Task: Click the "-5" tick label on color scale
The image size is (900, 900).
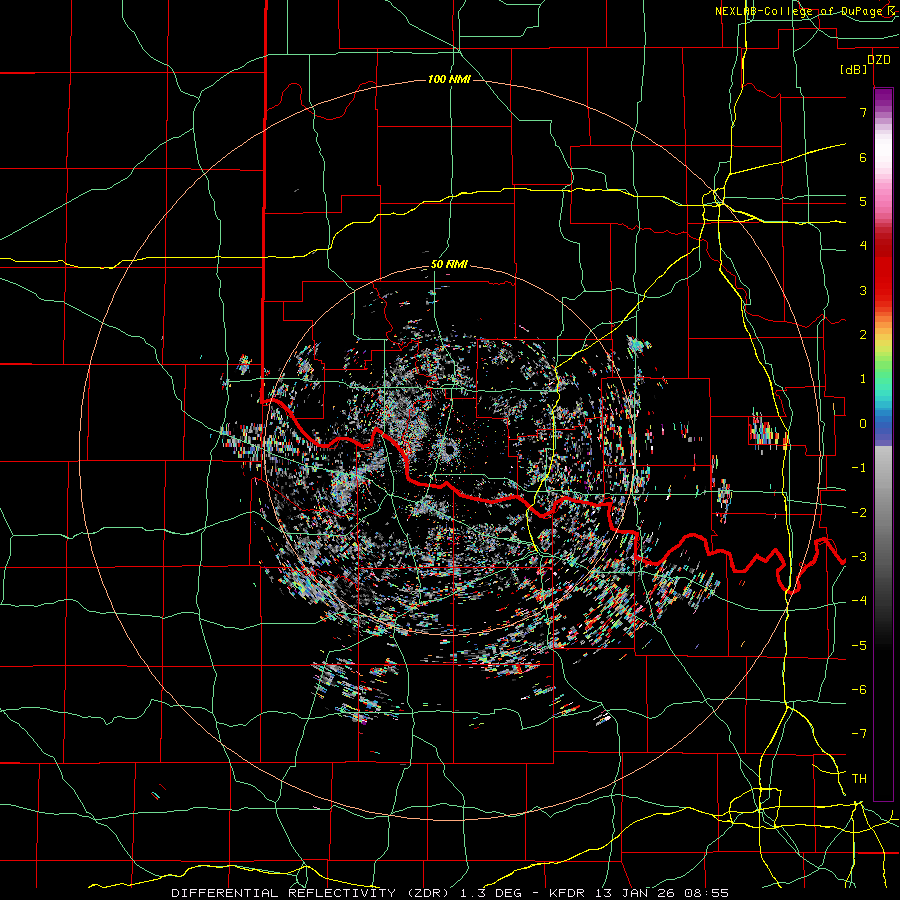Action: coord(859,646)
